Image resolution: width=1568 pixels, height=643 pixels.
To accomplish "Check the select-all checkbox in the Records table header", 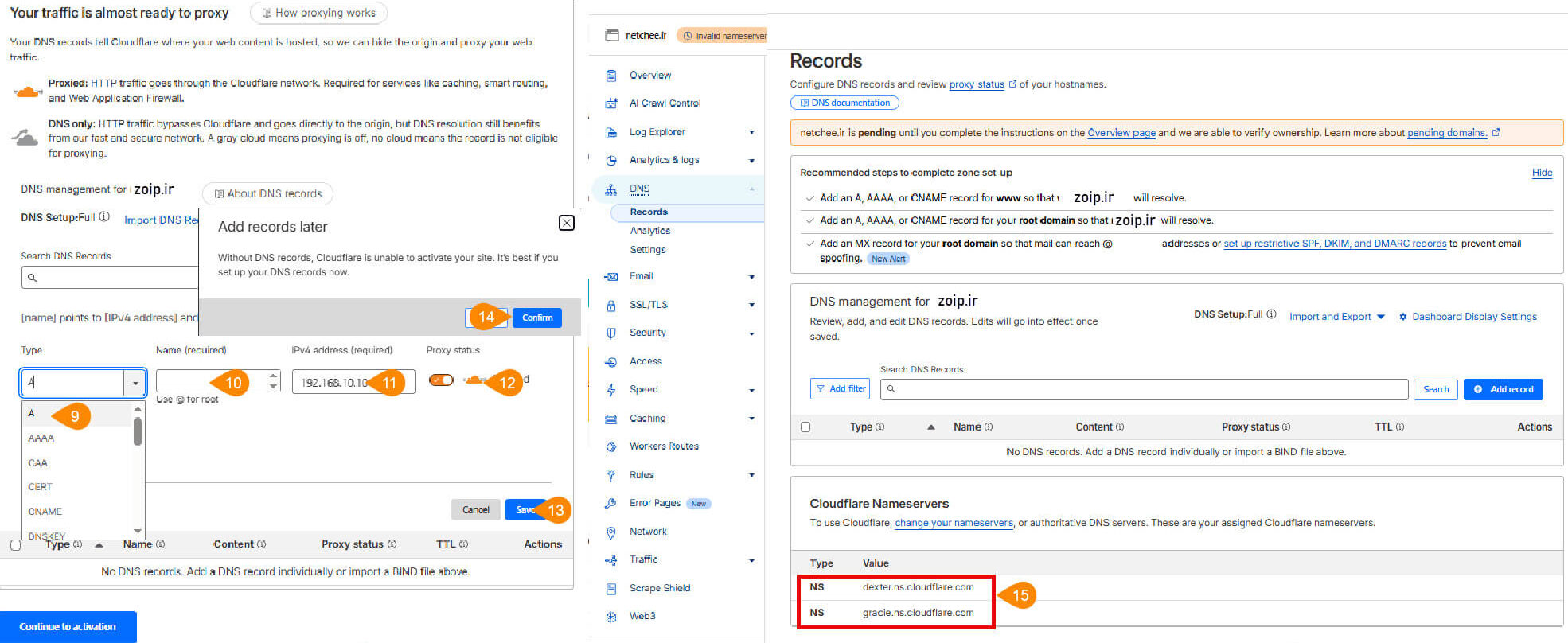I will click(805, 427).
